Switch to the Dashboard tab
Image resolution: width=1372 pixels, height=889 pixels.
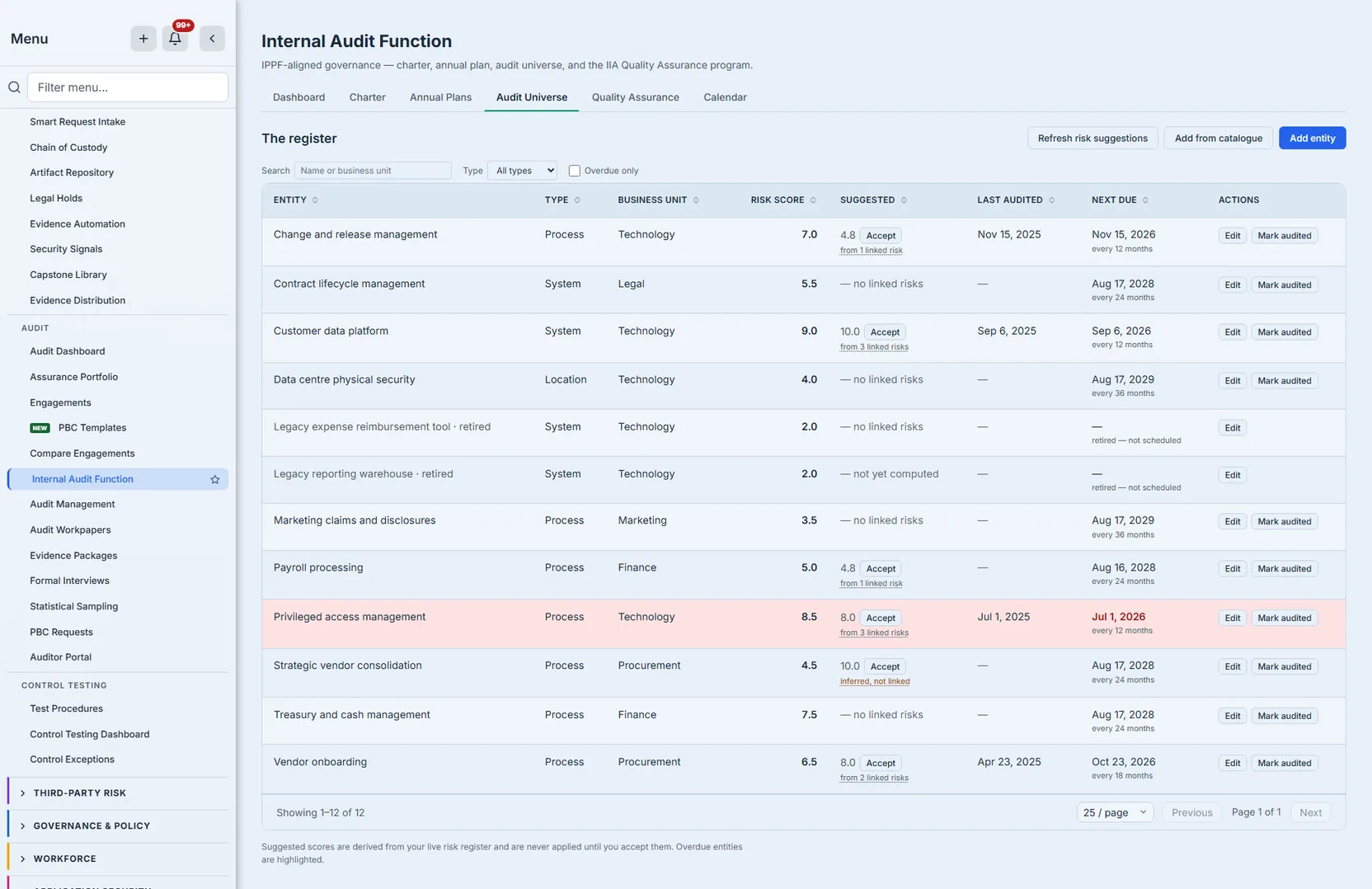298,97
